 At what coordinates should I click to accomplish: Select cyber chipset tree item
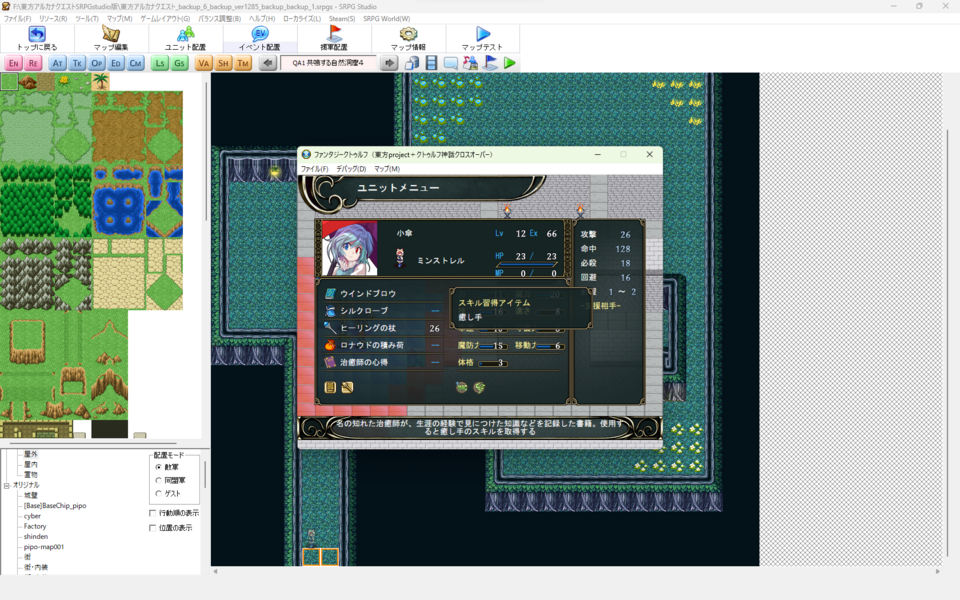tap(32, 516)
